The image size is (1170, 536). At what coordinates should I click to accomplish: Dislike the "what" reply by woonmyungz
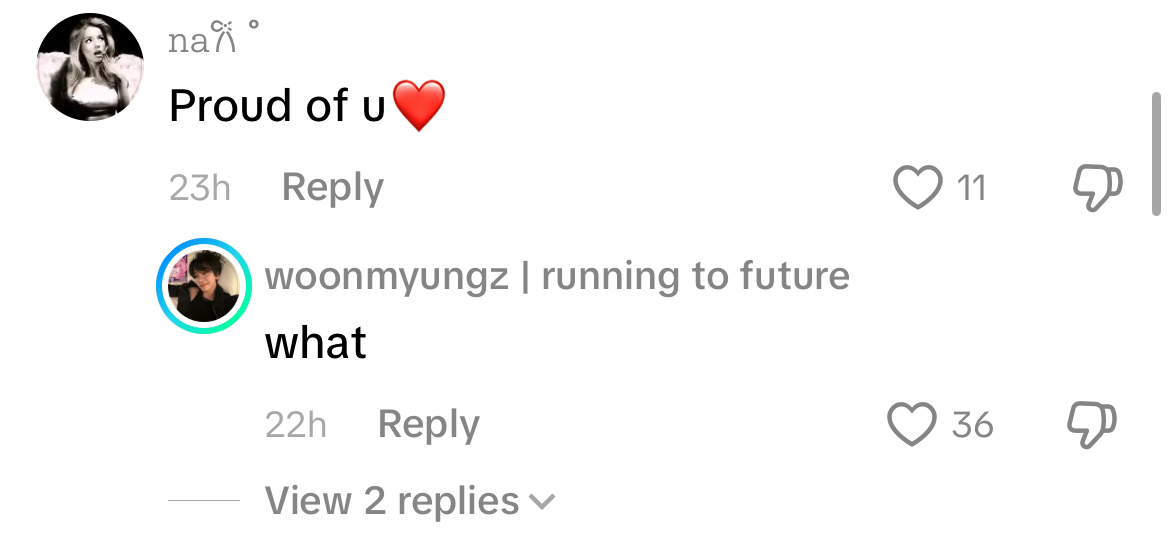pyautogui.click(x=1093, y=425)
